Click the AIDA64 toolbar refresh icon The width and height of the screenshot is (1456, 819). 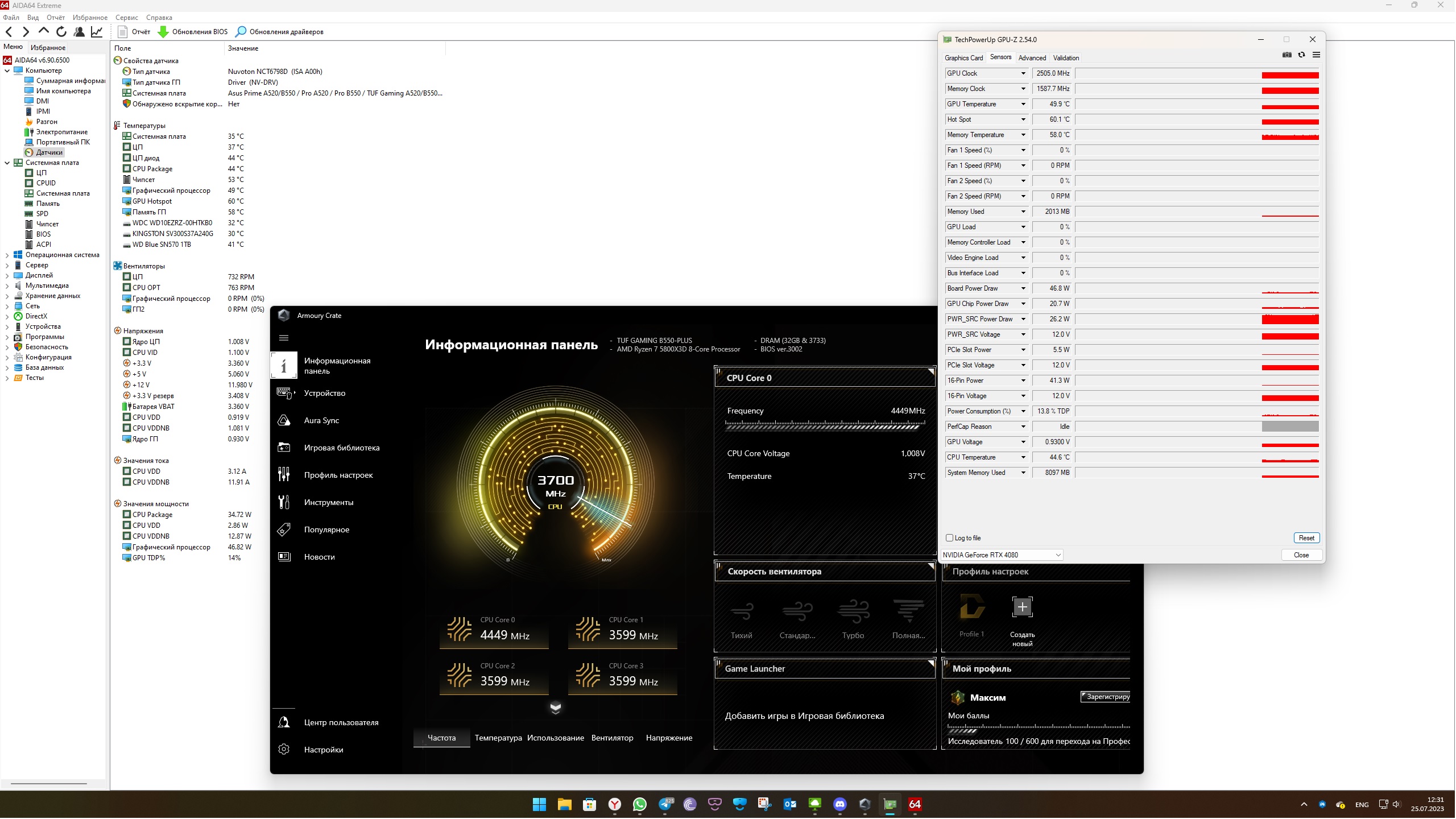tap(61, 32)
